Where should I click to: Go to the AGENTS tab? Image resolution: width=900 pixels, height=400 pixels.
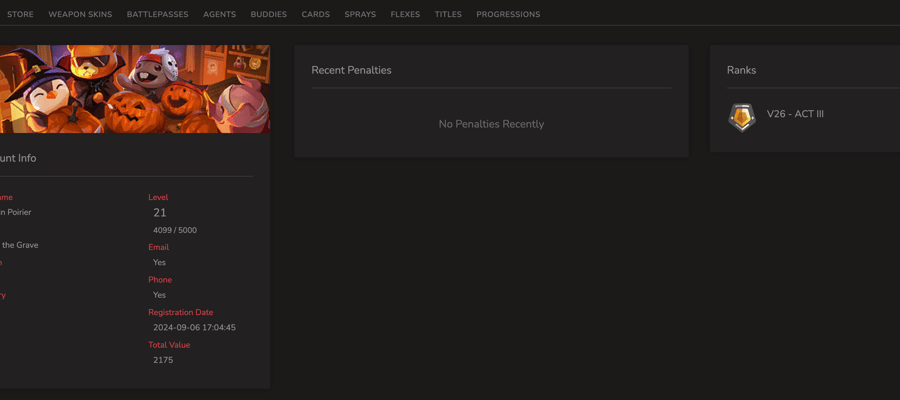coord(219,14)
